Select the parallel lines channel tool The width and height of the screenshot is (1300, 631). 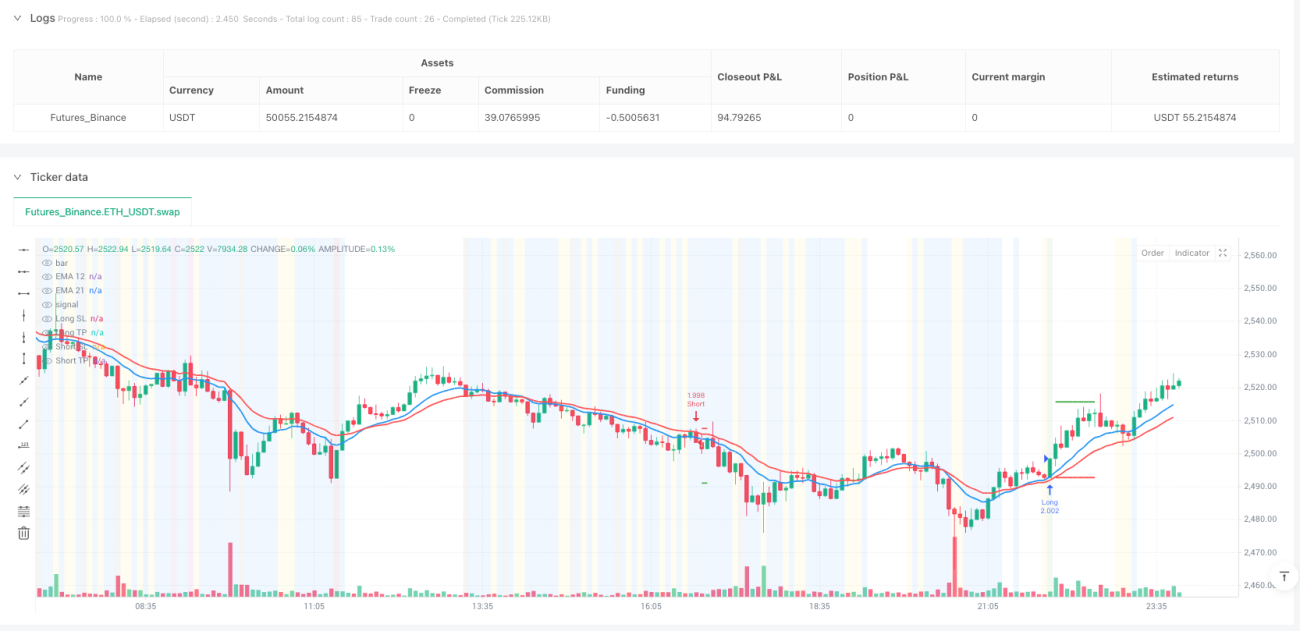pyautogui.click(x=24, y=467)
